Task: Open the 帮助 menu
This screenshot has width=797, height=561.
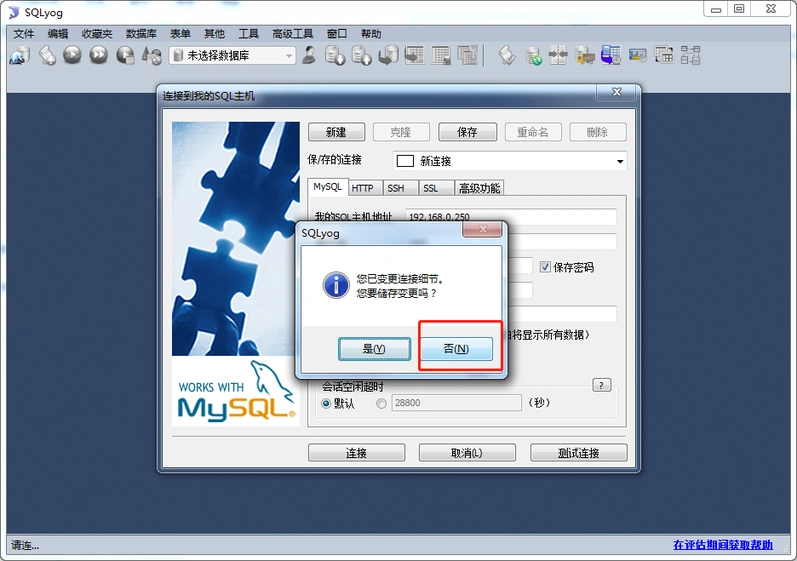Action: 371,34
